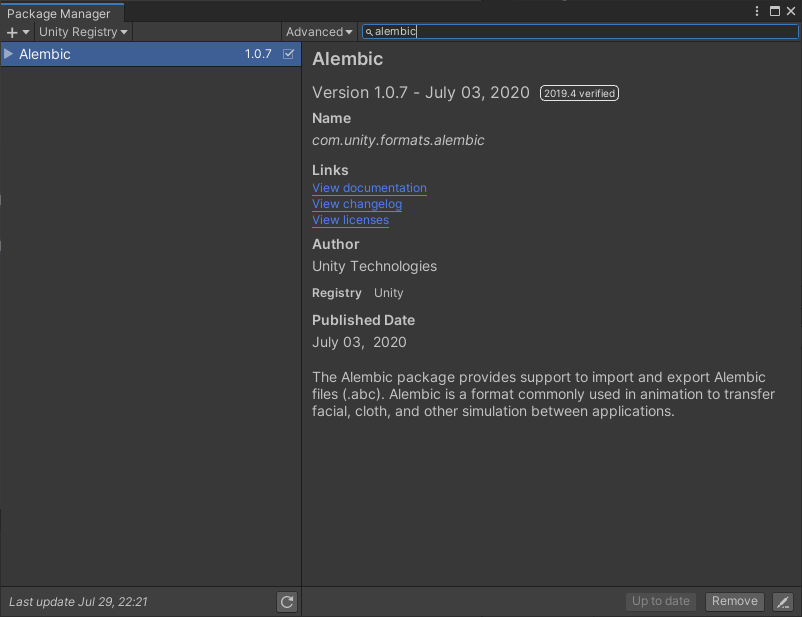Screen dimensions: 802x617
Task: Select the Alembic package row
Action: [x=151, y=54]
